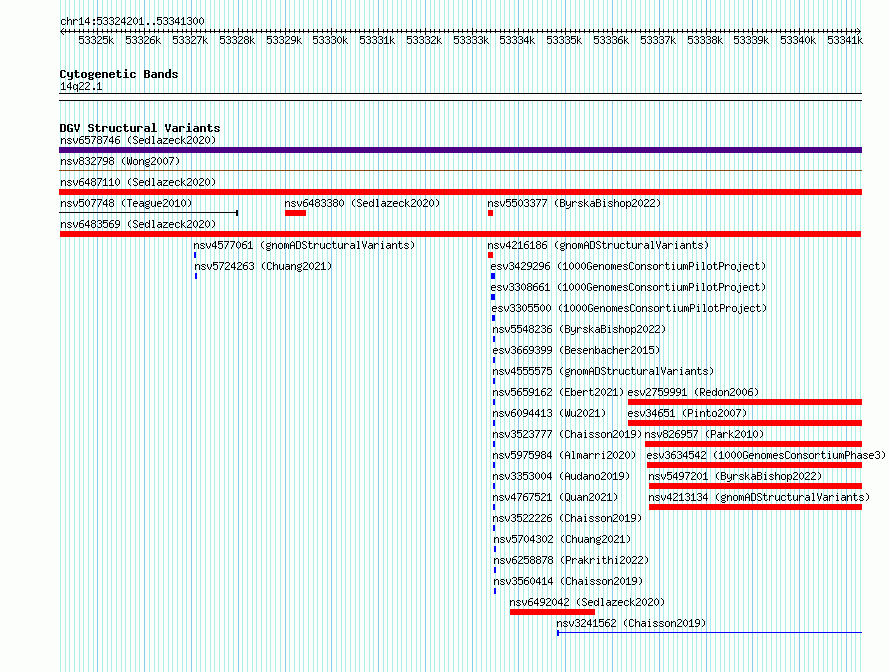Viewport: 890px width, 672px height.
Task: Select nsv5548236 (ByrskaBishop2022) label
Action: (579, 329)
